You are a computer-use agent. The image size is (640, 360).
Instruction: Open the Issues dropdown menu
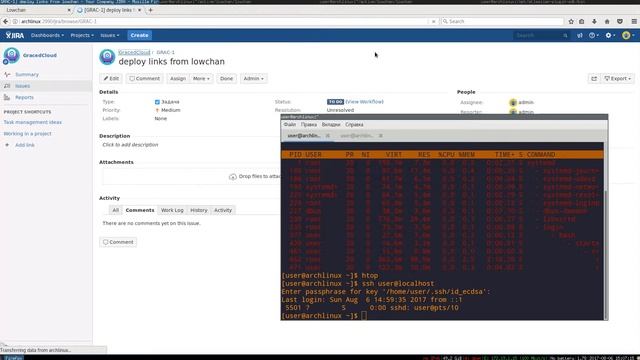point(110,36)
